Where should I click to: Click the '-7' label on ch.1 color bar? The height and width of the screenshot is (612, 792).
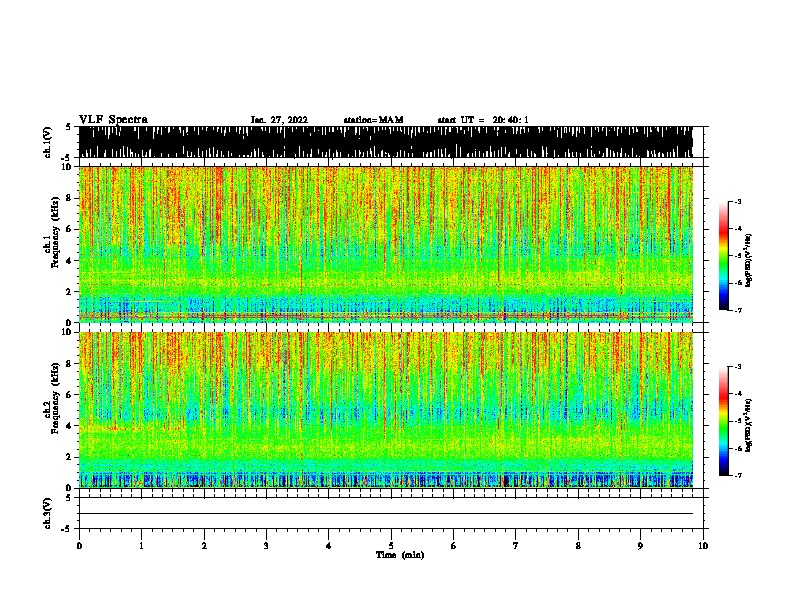click(737, 310)
